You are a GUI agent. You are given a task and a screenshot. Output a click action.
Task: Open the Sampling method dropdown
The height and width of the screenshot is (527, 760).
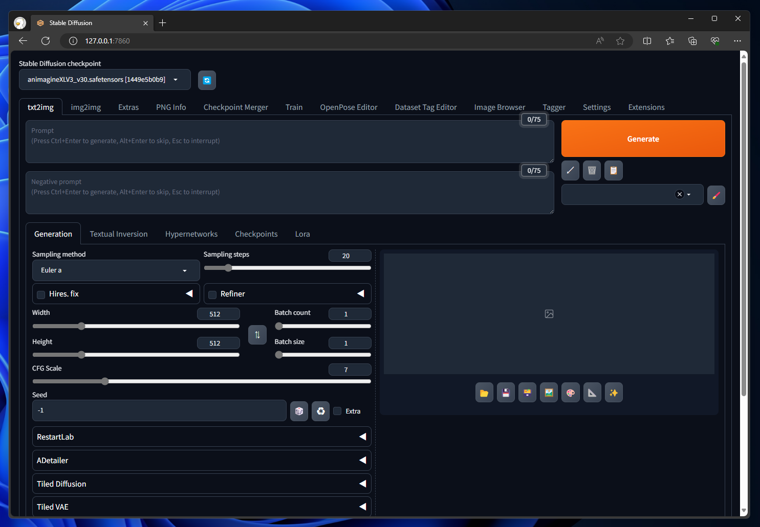click(x=116, y=271)
